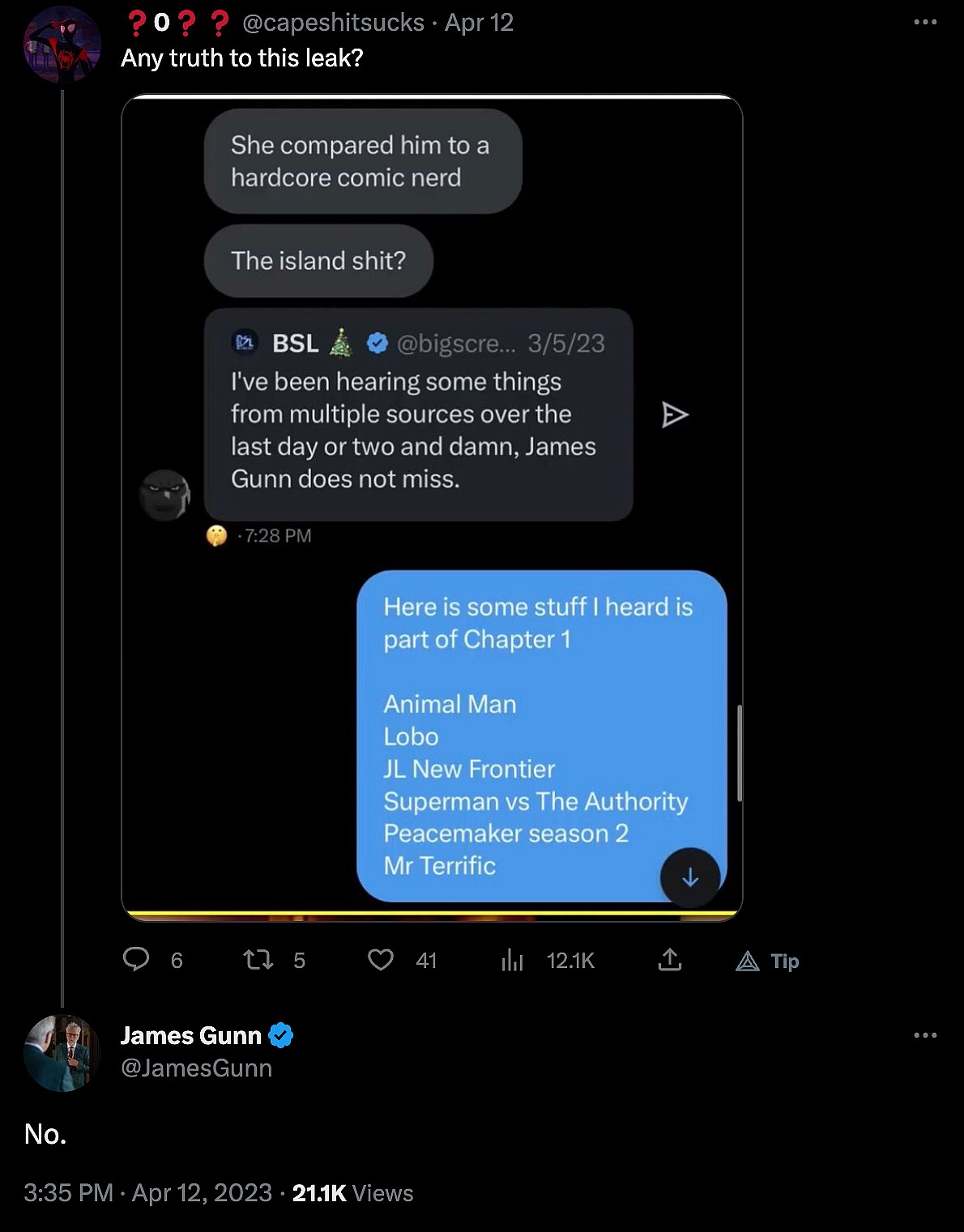964x1232 pixels.
Task: Click the James Gunn display name
Action: (x=191, y=1035)
